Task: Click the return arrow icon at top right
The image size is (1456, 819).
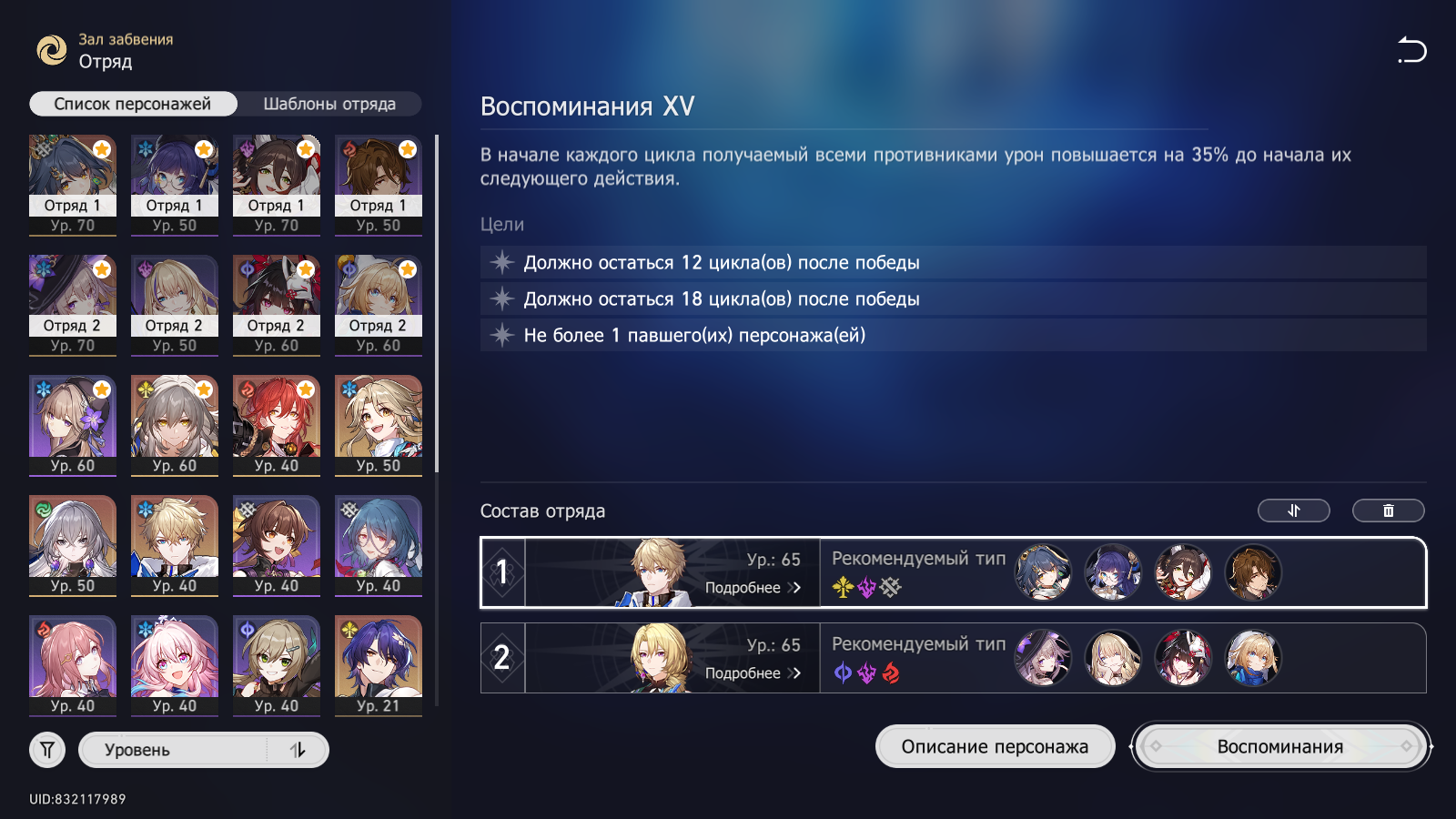Action: click(x=1412, y=50)
